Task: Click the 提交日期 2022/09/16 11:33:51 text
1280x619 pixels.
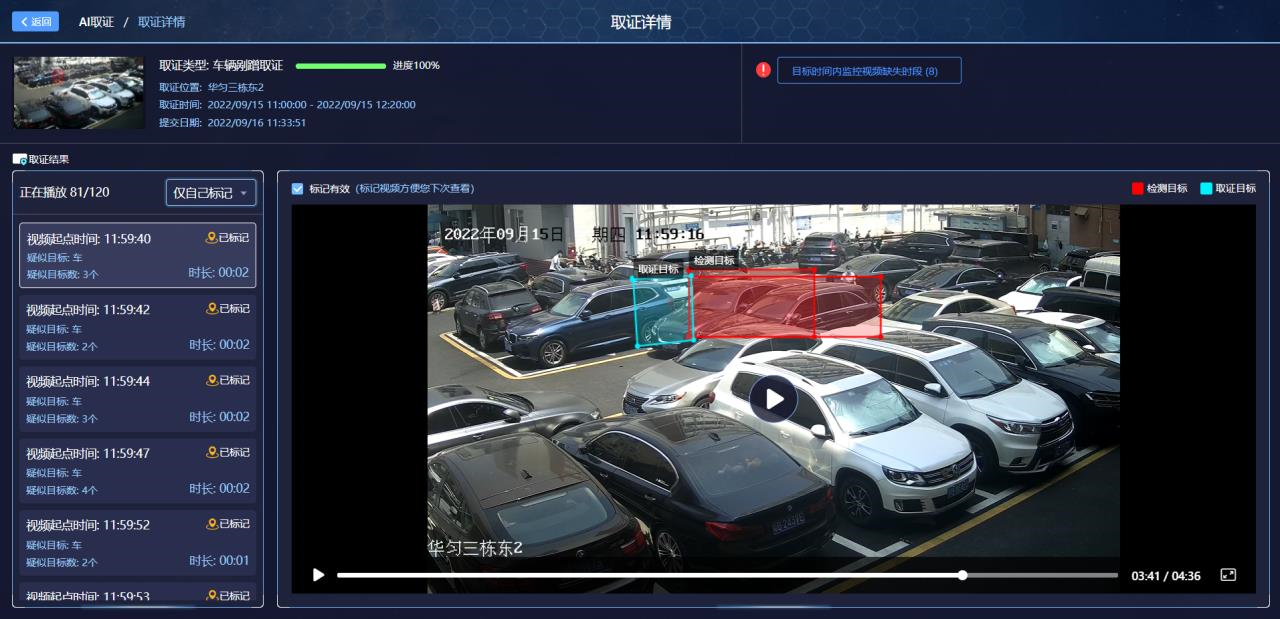Action: (x=232, y=123)
